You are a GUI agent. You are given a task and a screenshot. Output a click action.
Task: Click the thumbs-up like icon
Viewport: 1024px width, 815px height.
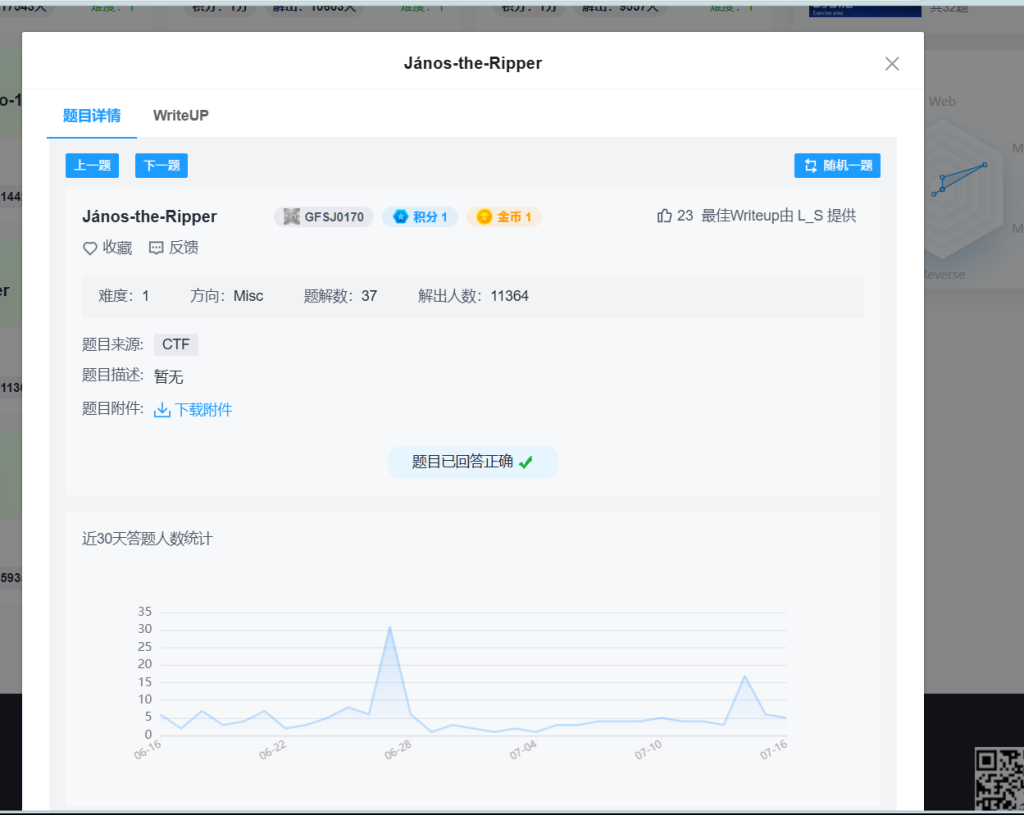click(664, 216)
